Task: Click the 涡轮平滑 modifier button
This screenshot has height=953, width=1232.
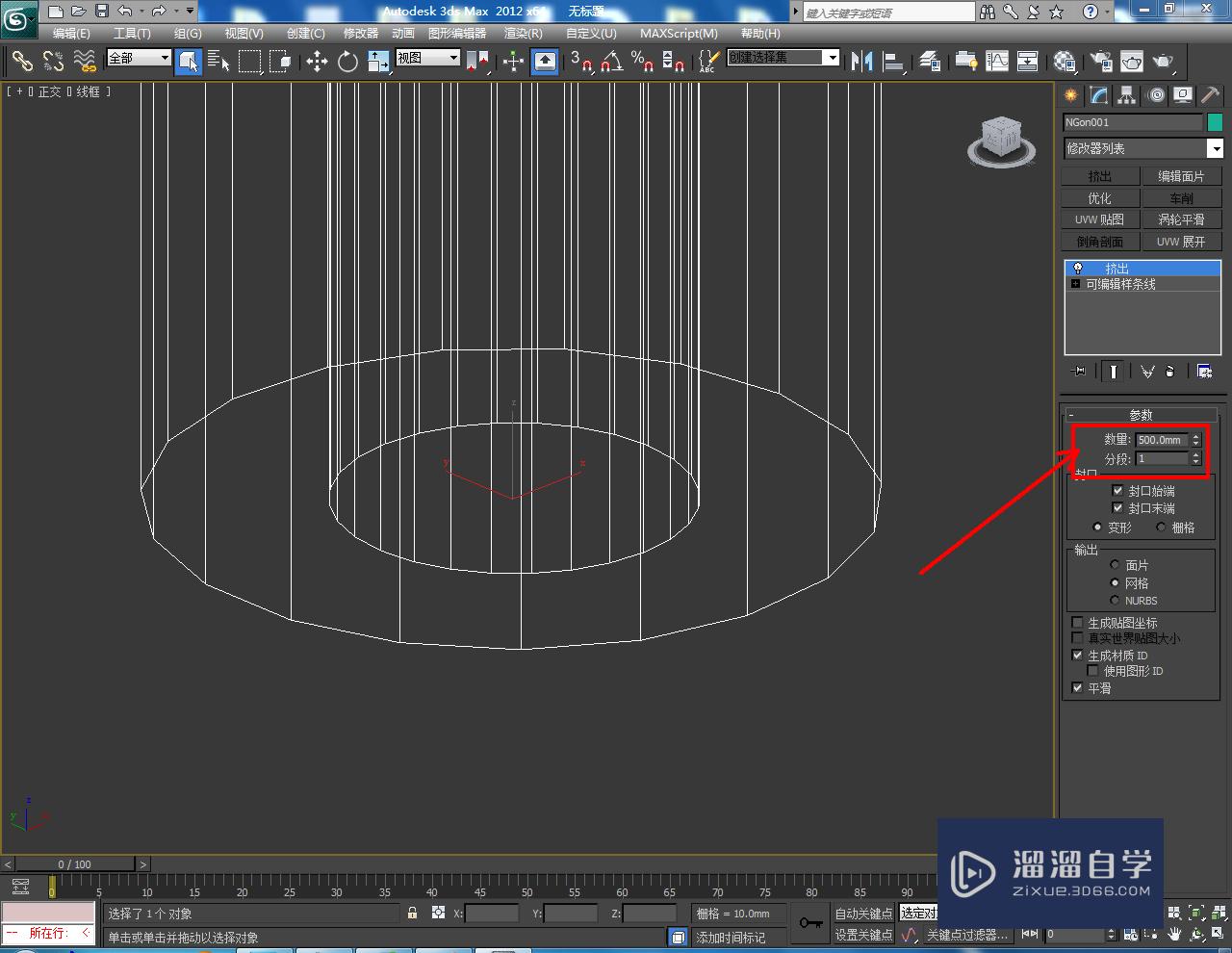Action: click(x=1181, y=219)
